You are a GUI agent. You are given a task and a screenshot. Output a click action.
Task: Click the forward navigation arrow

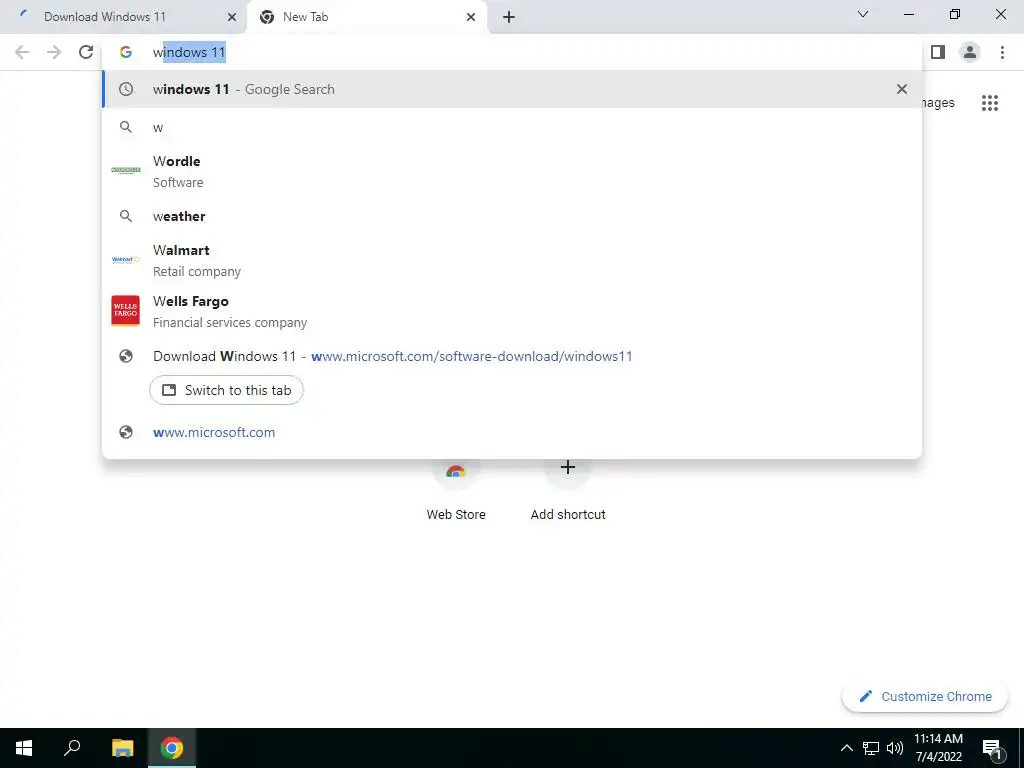tap(54, 52)
